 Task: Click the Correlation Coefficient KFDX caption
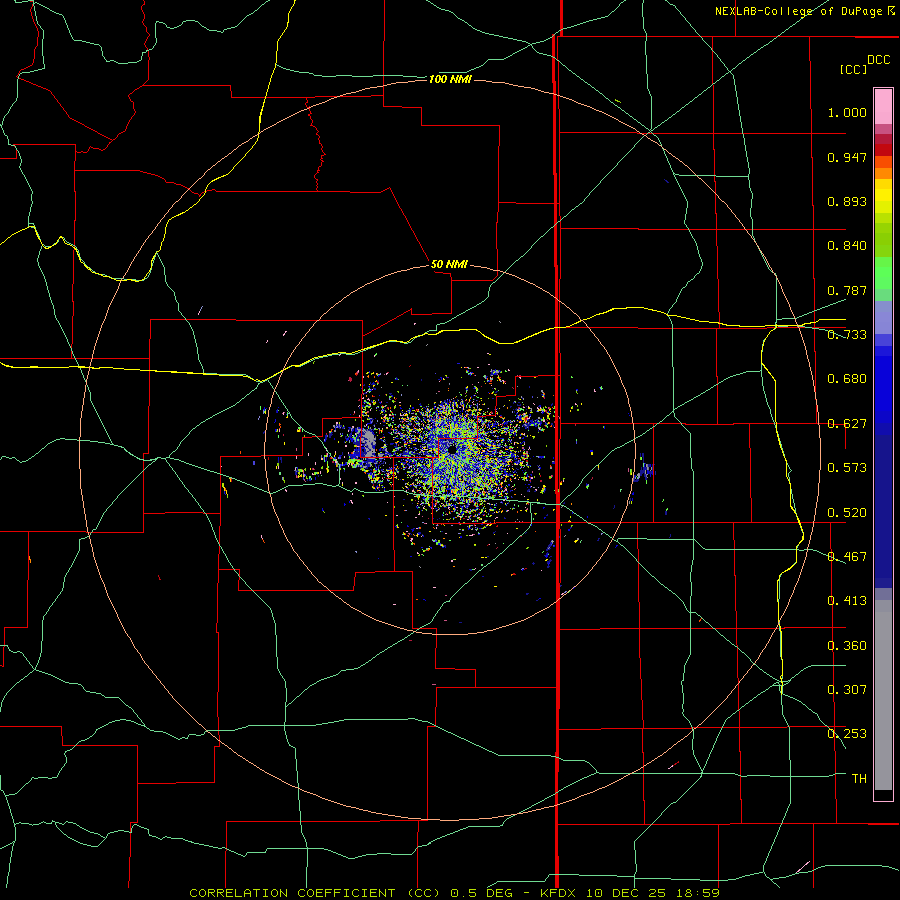[x=454, y=893]
